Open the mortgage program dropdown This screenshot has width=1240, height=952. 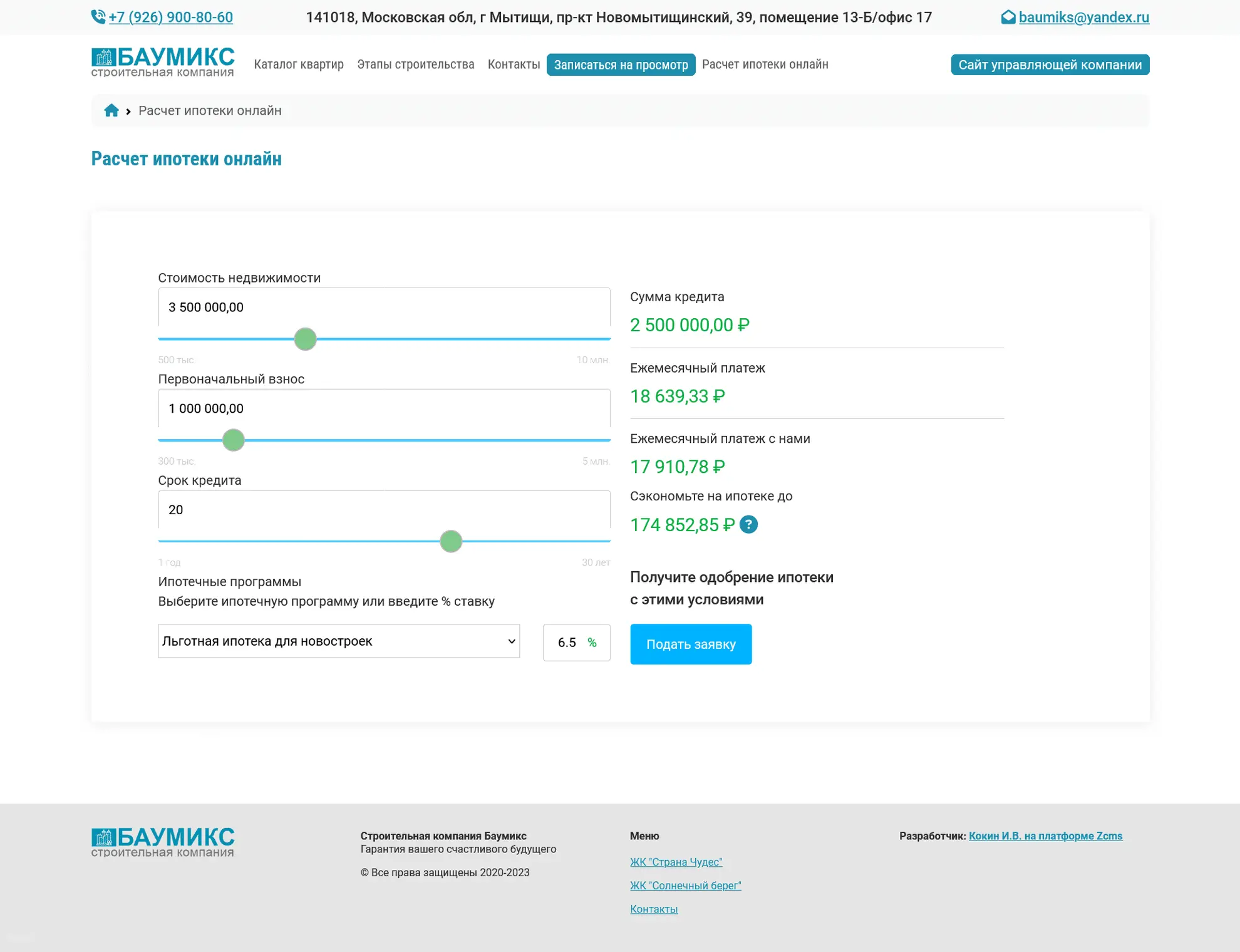[339, 641]
